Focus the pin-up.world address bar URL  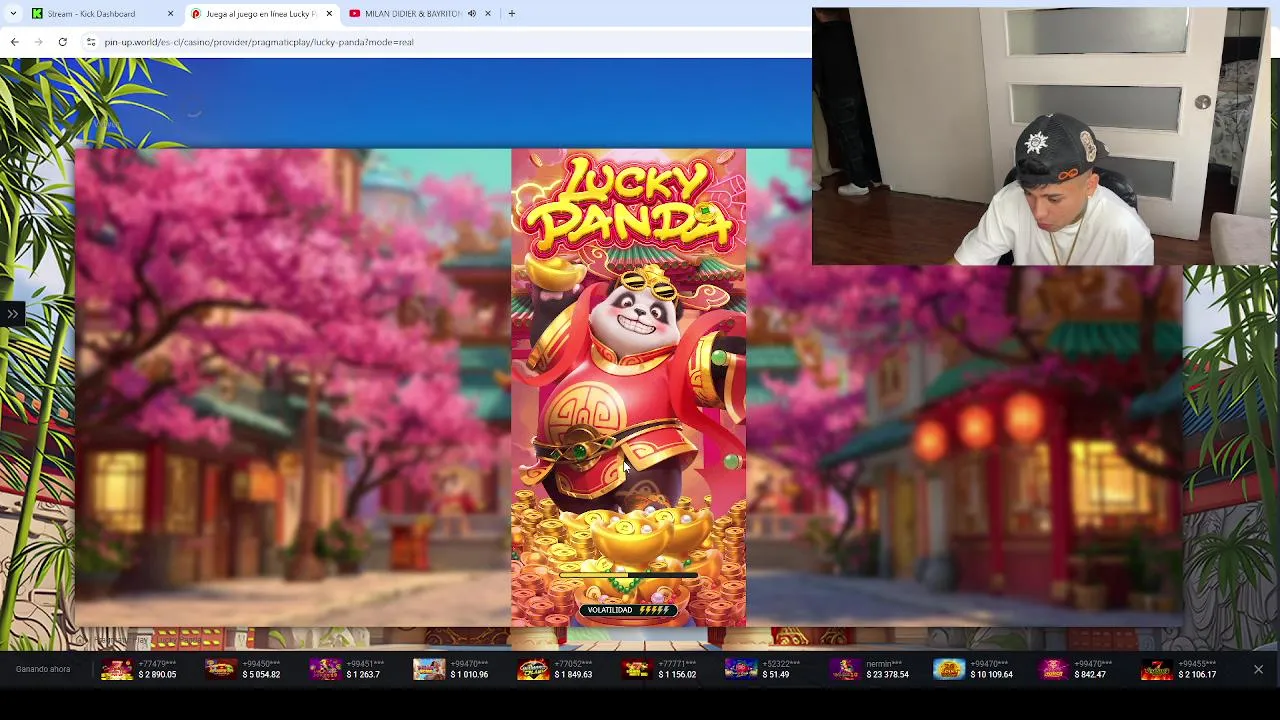coord(259,42)
